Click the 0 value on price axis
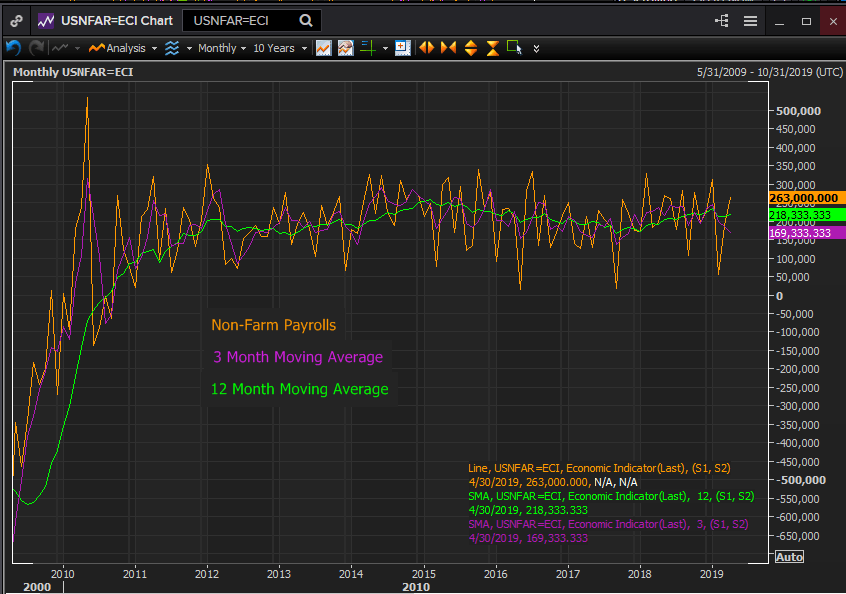 pos(779,296)
